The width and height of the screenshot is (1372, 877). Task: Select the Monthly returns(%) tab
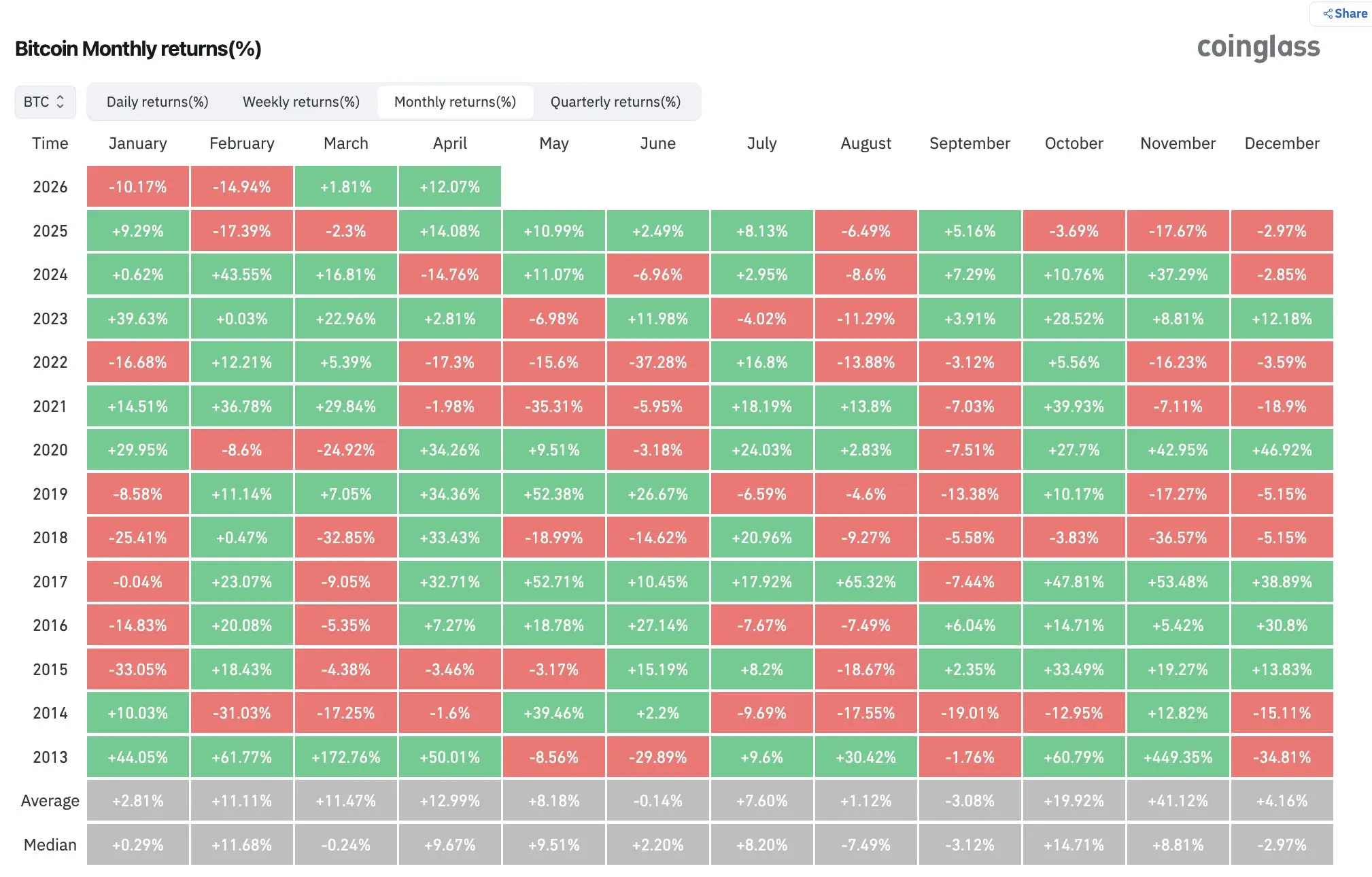(456, 102)
